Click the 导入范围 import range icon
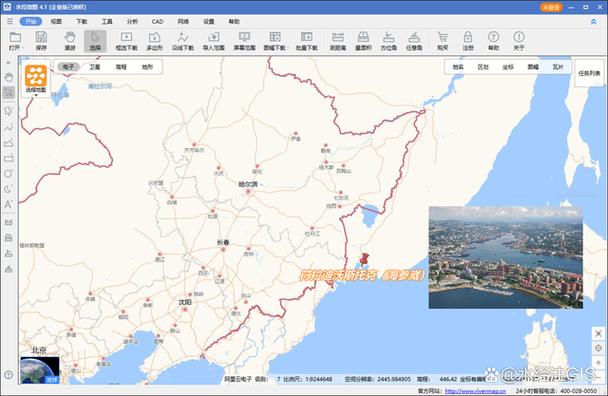This screenshot has height=396, width=608. tap(213, 37)
